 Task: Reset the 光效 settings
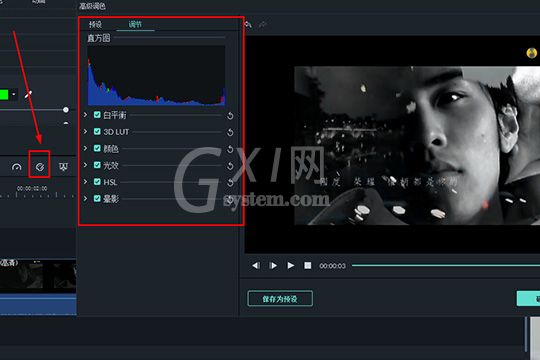[x=230, y=166]
